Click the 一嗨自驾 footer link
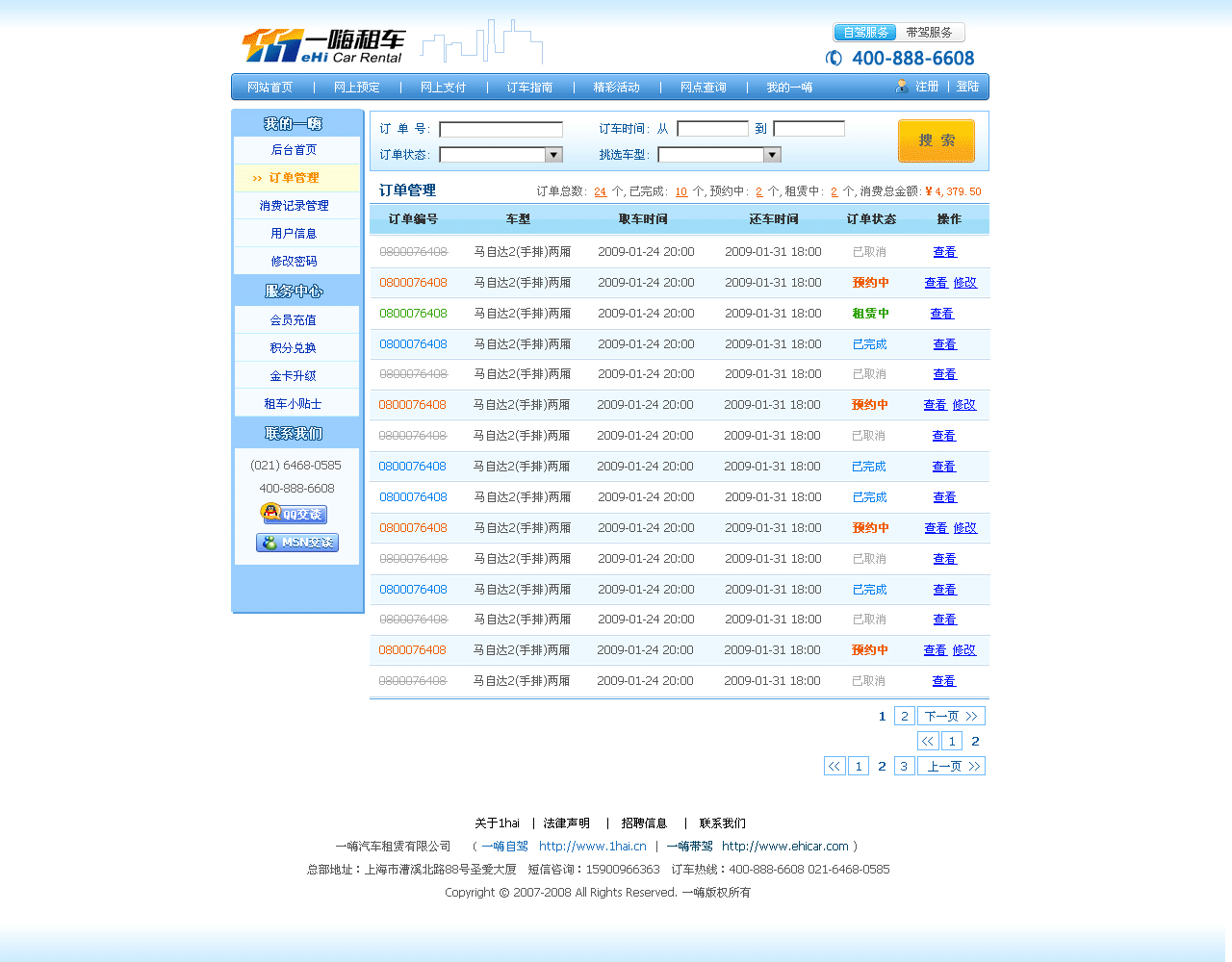This screenshot has width=1232, height=962. pos(505,847)
